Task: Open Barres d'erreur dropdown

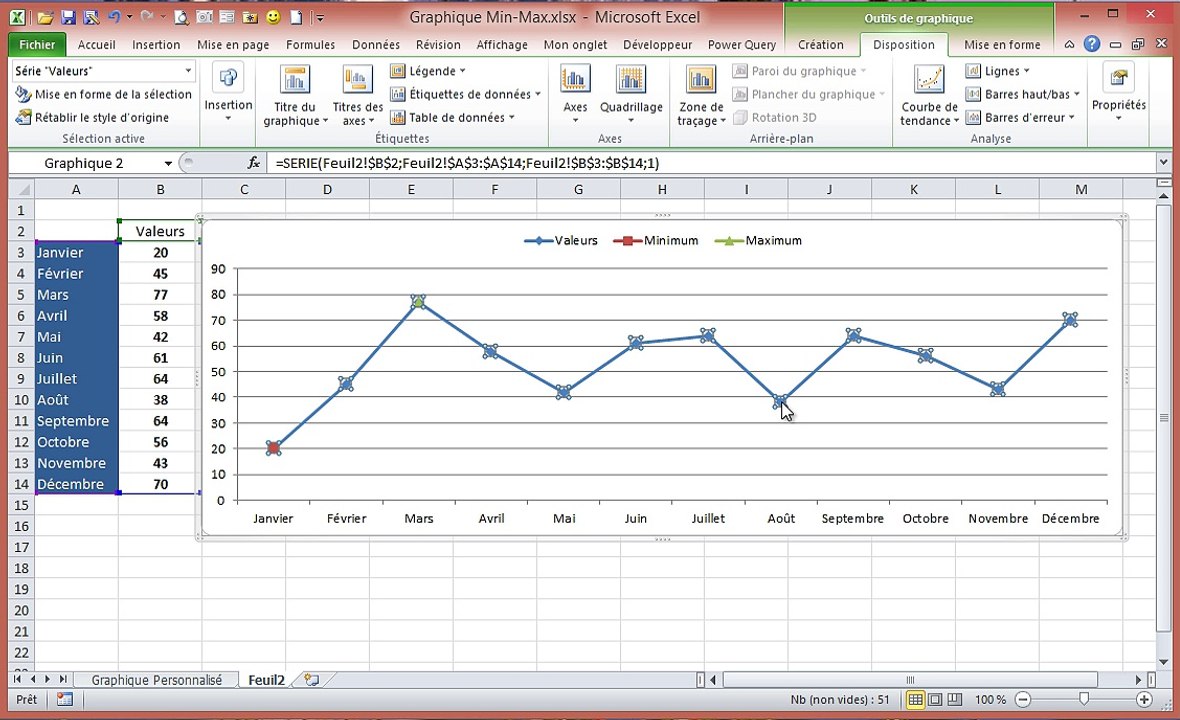Action: [x=1020, y=117]
